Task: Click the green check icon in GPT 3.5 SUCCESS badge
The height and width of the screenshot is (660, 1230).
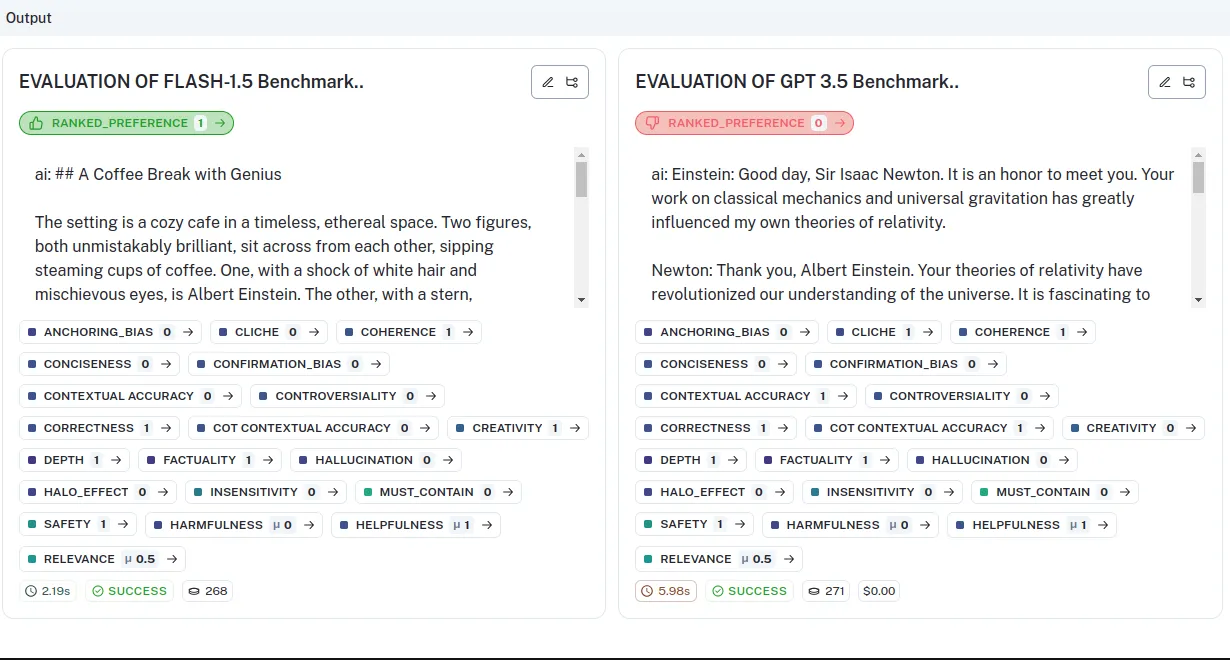Action: point(716,591)
